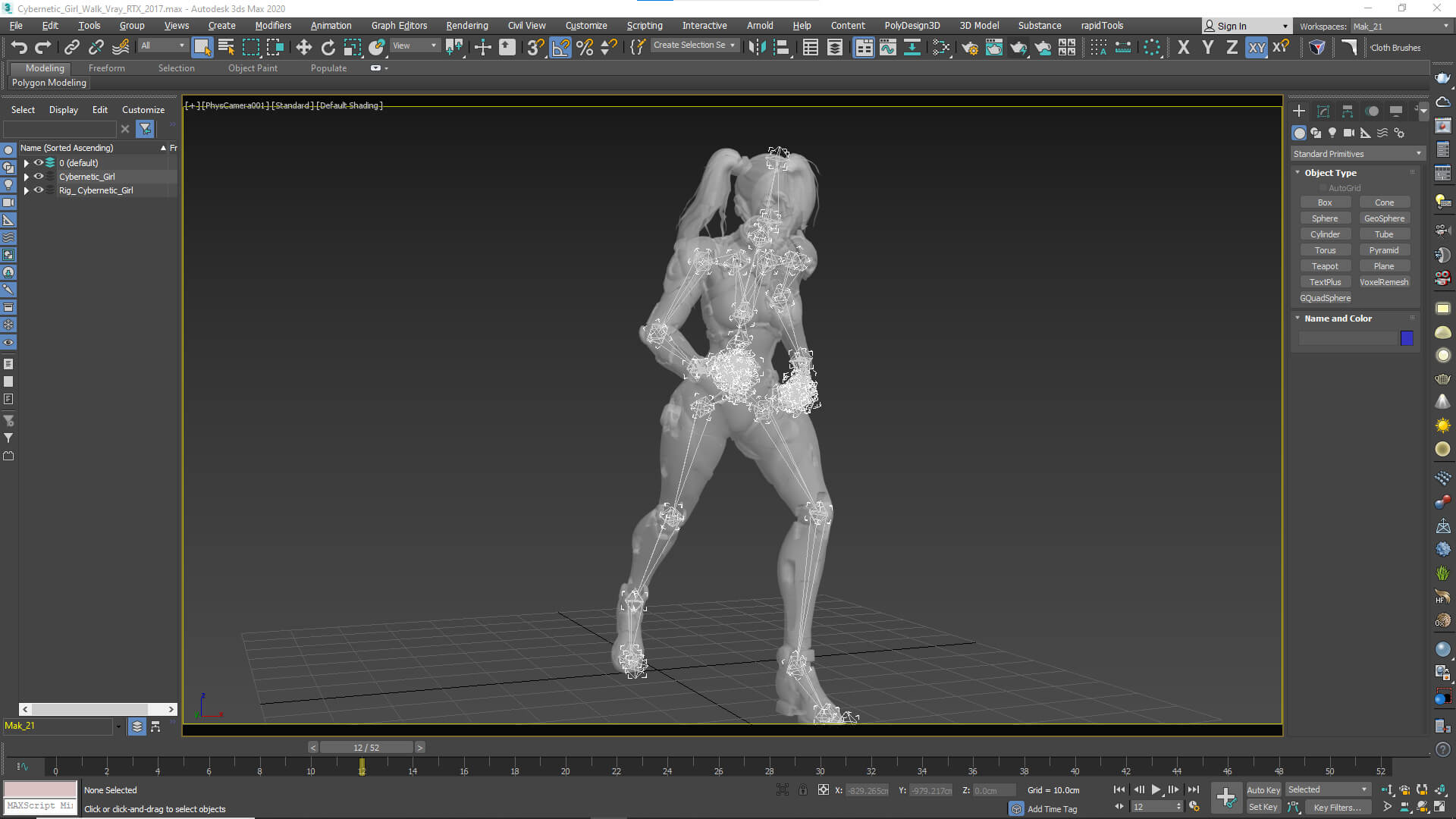The image size is (1456, 819).
Task: Click the Sign In button
Action: (1247, 27)
